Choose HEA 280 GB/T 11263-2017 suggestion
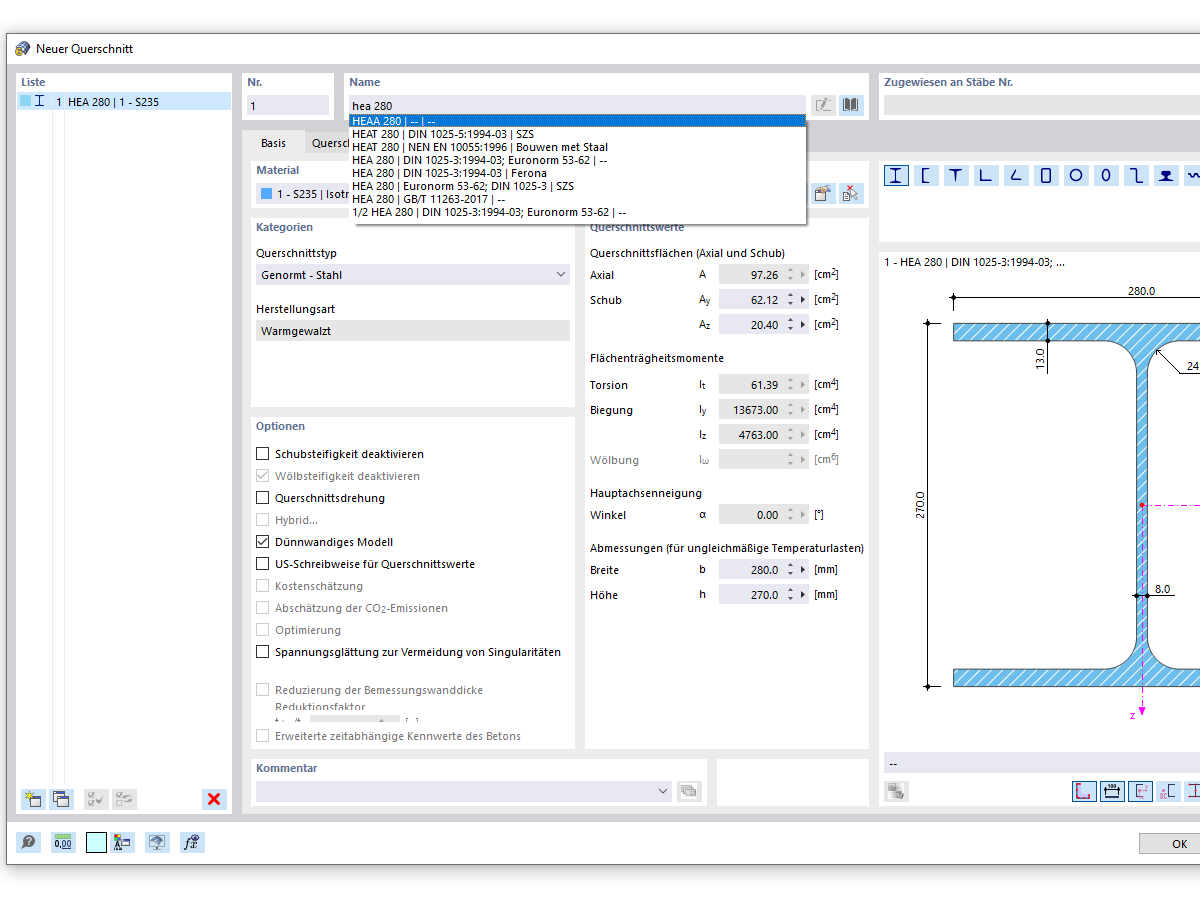 tap(577, 199)
